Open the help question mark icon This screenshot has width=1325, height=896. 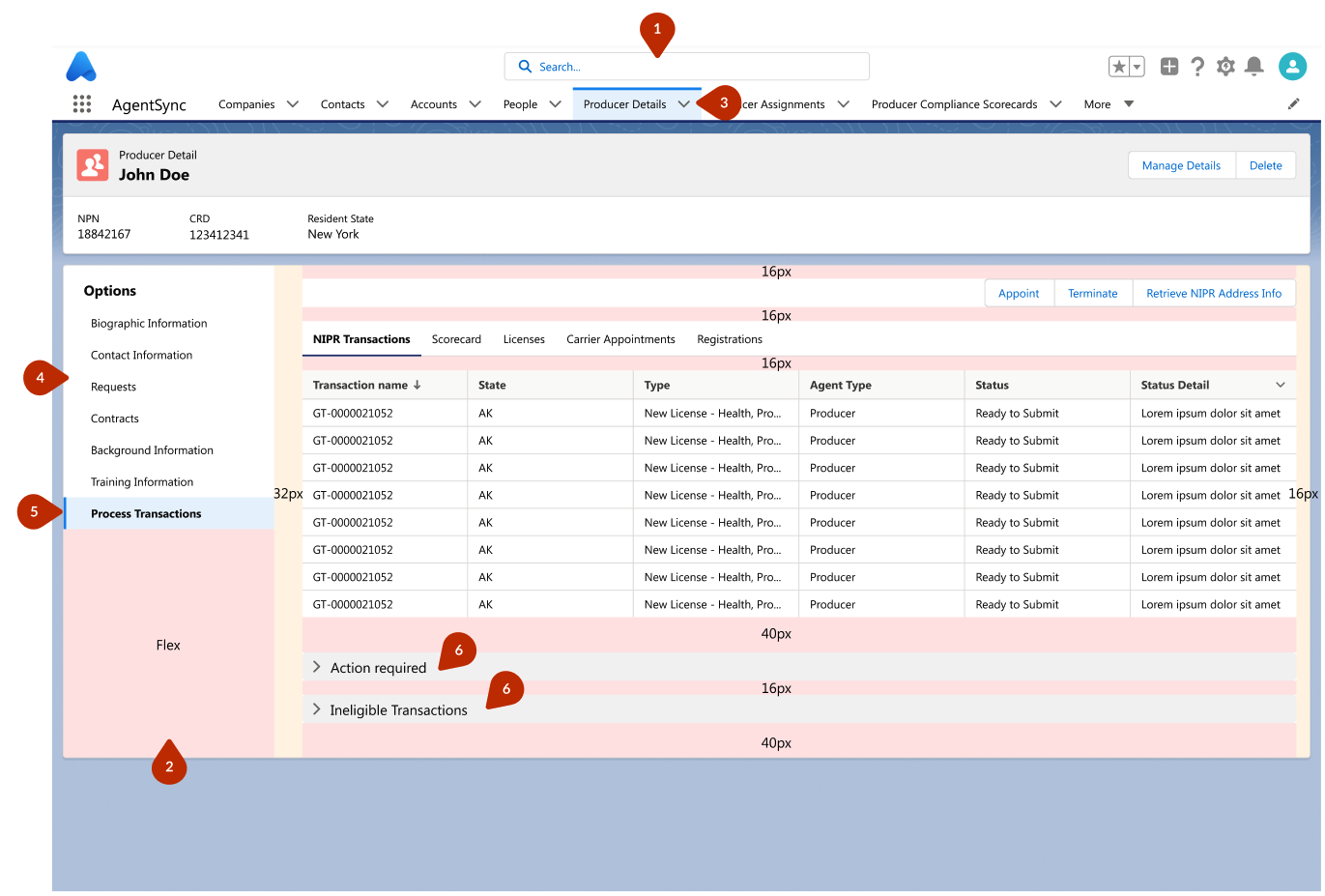(1197, 67)
